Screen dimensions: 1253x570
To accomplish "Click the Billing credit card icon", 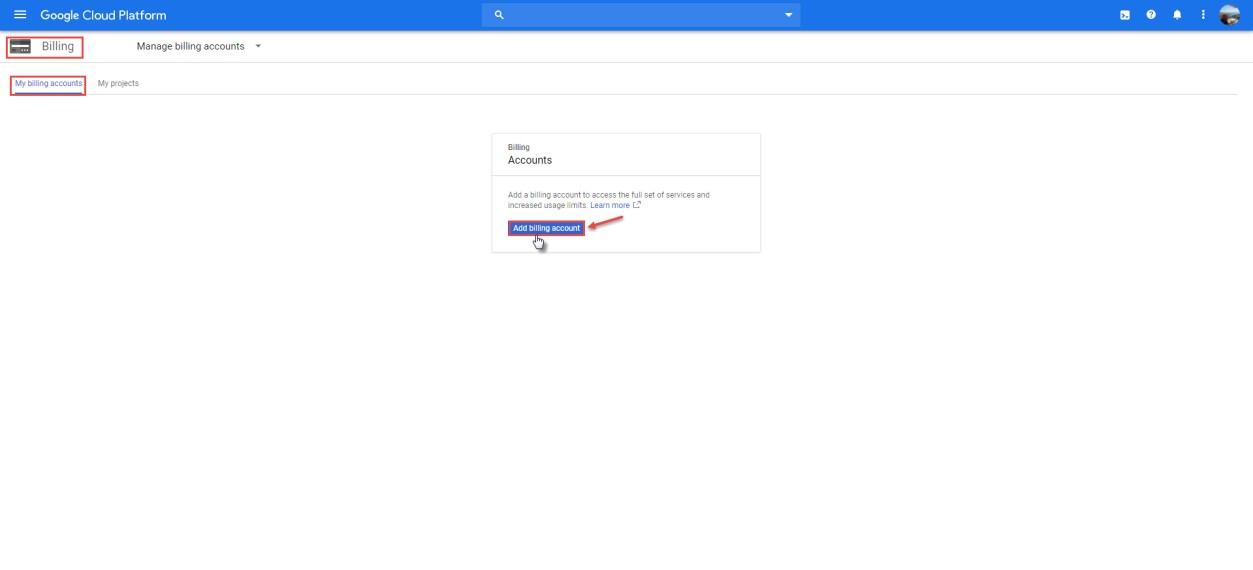I will (x=20, y=47).
